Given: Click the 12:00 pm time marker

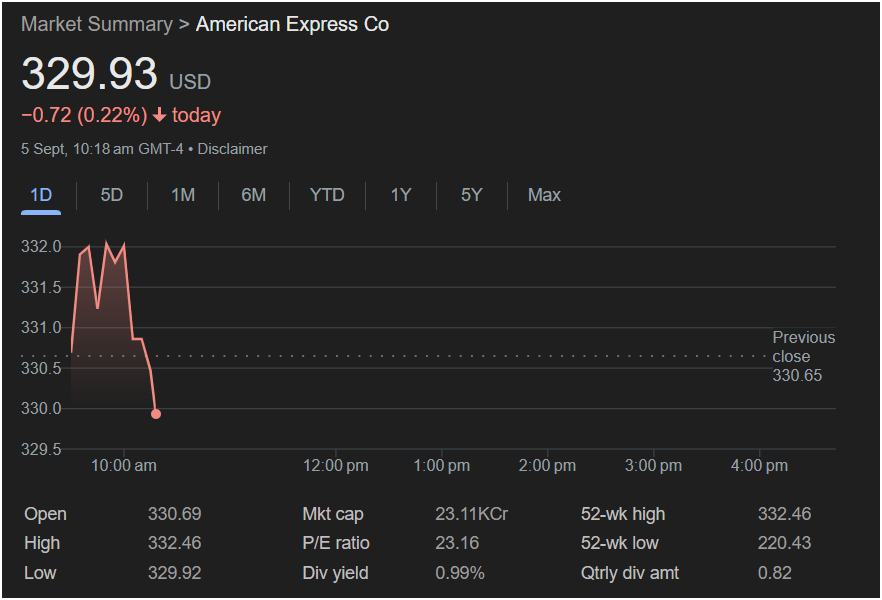Looking at the screenshot, I should tap(336, 466).
